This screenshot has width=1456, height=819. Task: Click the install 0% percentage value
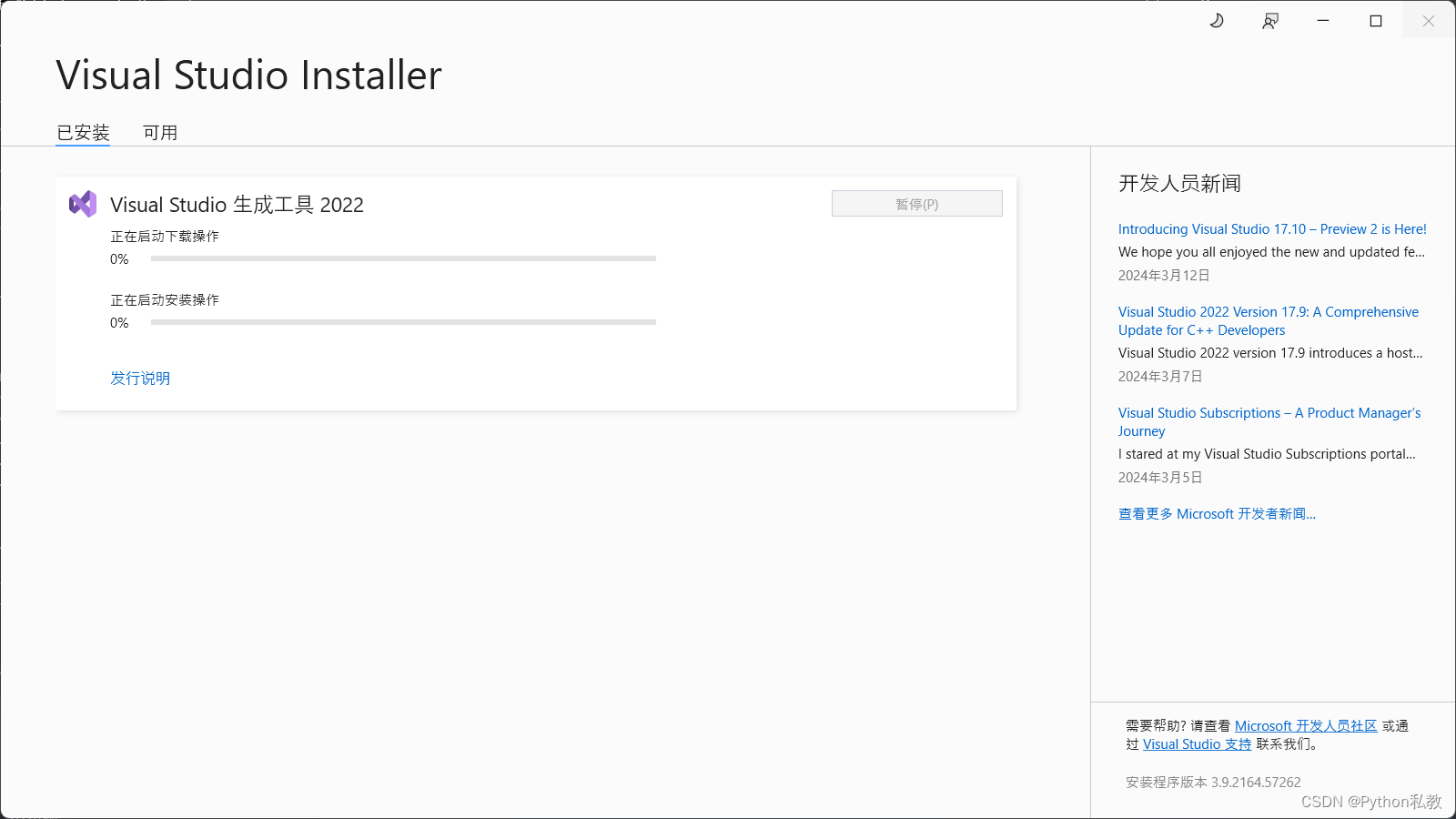(x=119, y=323)
